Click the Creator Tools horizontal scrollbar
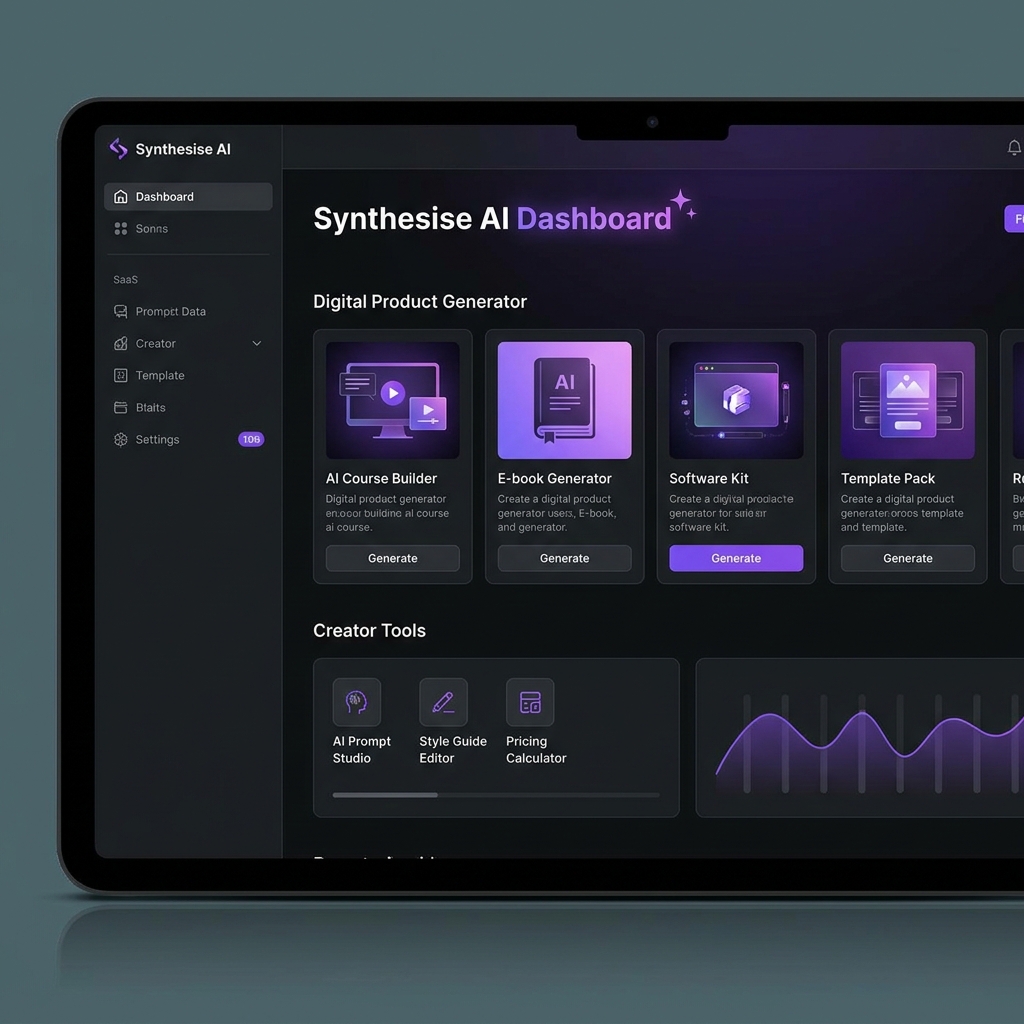Image resolution: width=1024 pixels, height=1024 pixels. point(496,795)
